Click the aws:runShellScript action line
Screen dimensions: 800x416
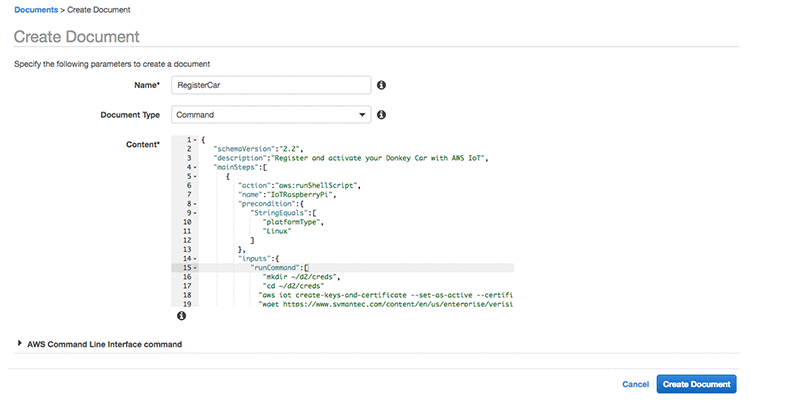click(x=299, y=186)
